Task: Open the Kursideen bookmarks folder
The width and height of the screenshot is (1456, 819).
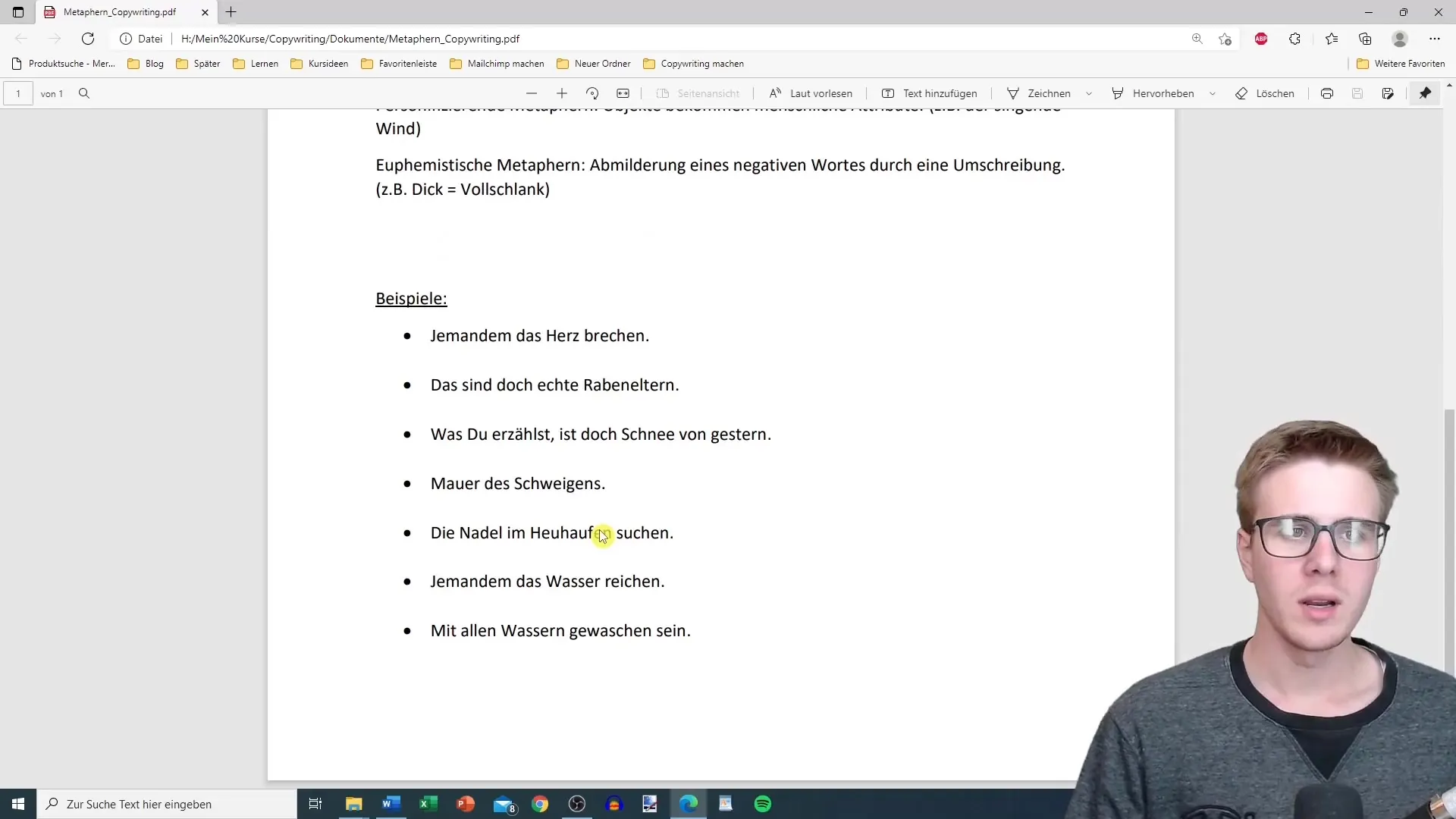Action: 319,64
